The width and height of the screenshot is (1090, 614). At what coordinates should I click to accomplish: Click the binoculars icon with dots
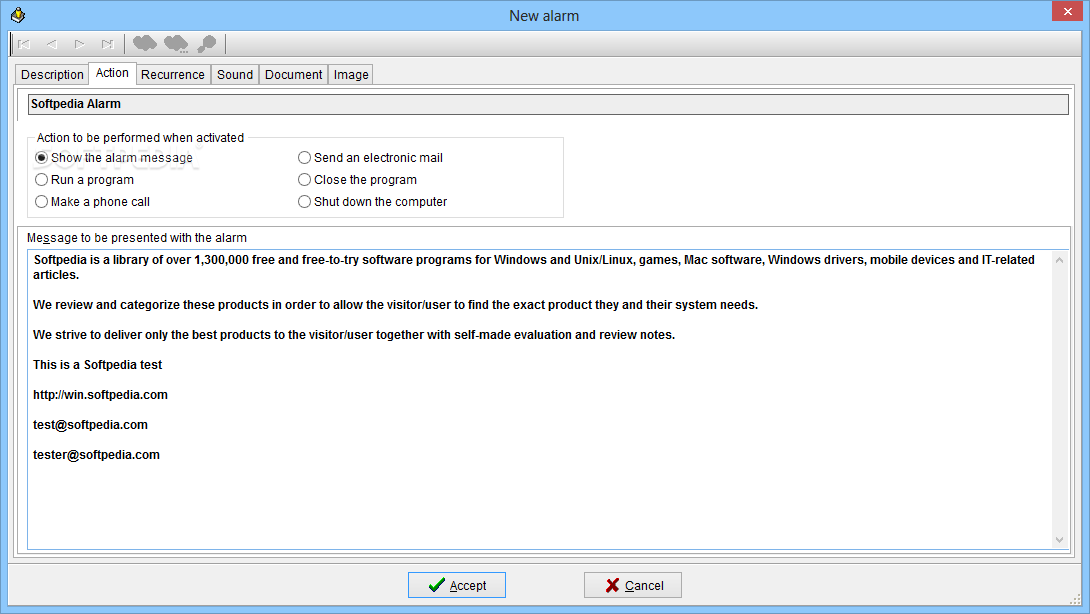(x=176, y=44)
